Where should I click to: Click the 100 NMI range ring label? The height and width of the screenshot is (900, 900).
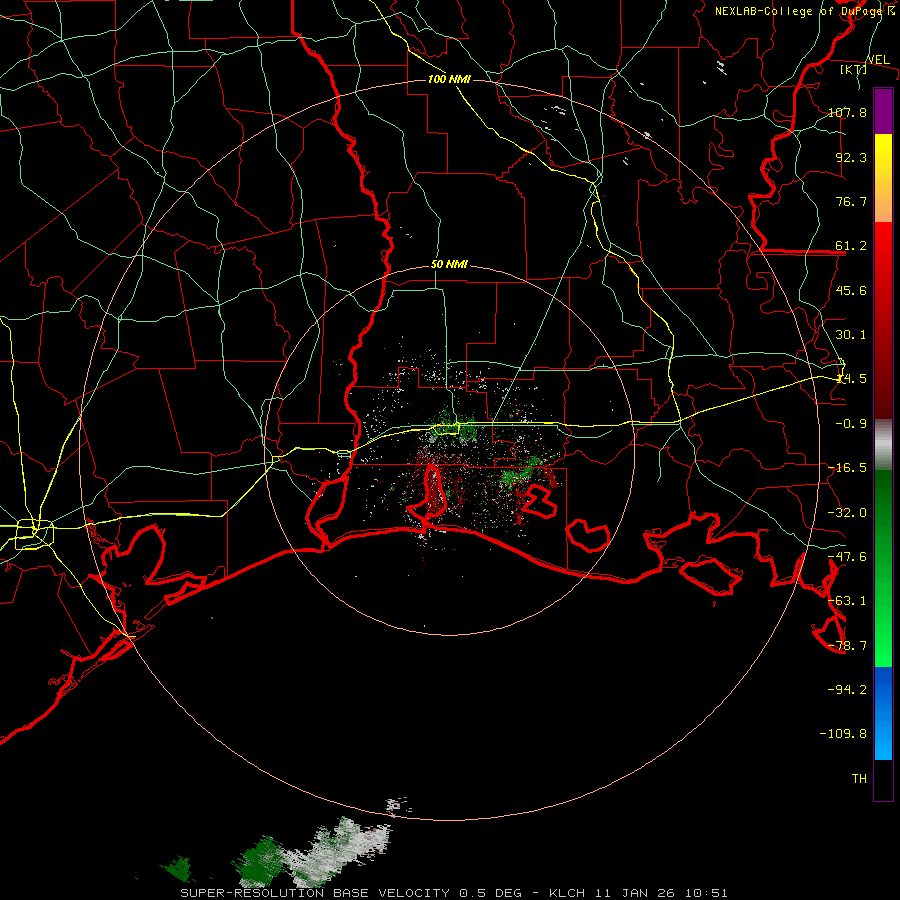(x=449, y=79)
